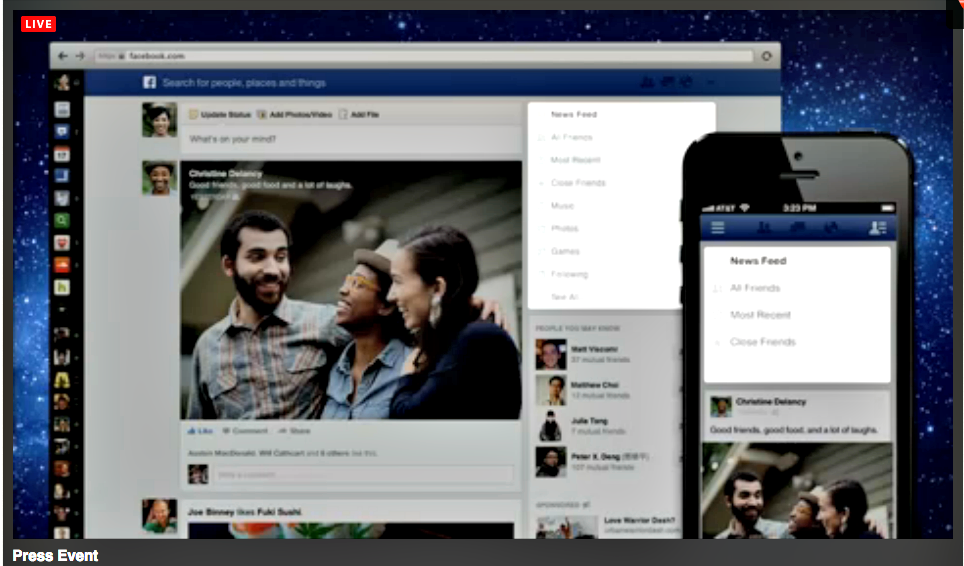Screen dimensions: 964x566
Task: Click the browser back arrow
Action: point(63,57)
